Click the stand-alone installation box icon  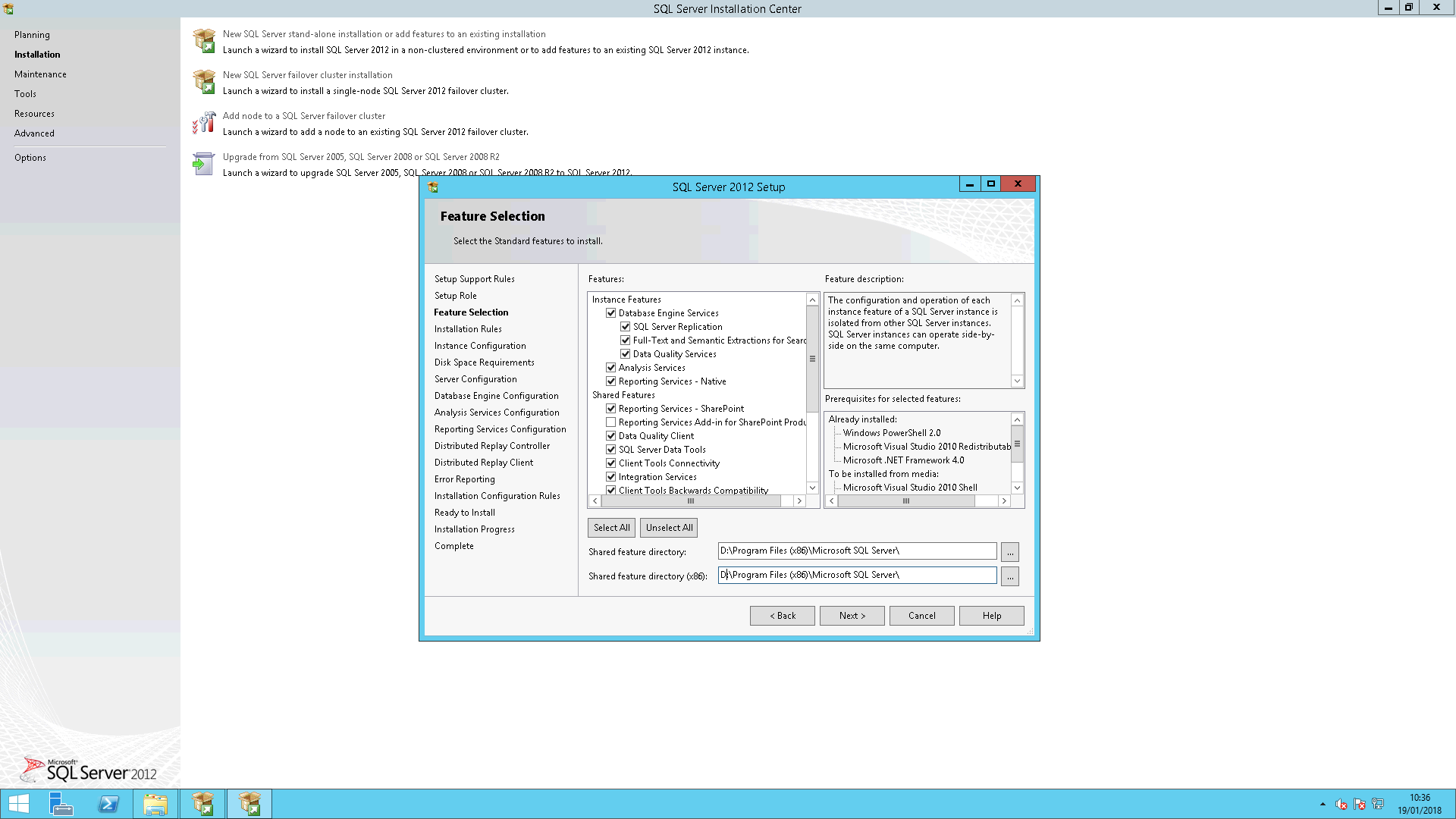204,41
